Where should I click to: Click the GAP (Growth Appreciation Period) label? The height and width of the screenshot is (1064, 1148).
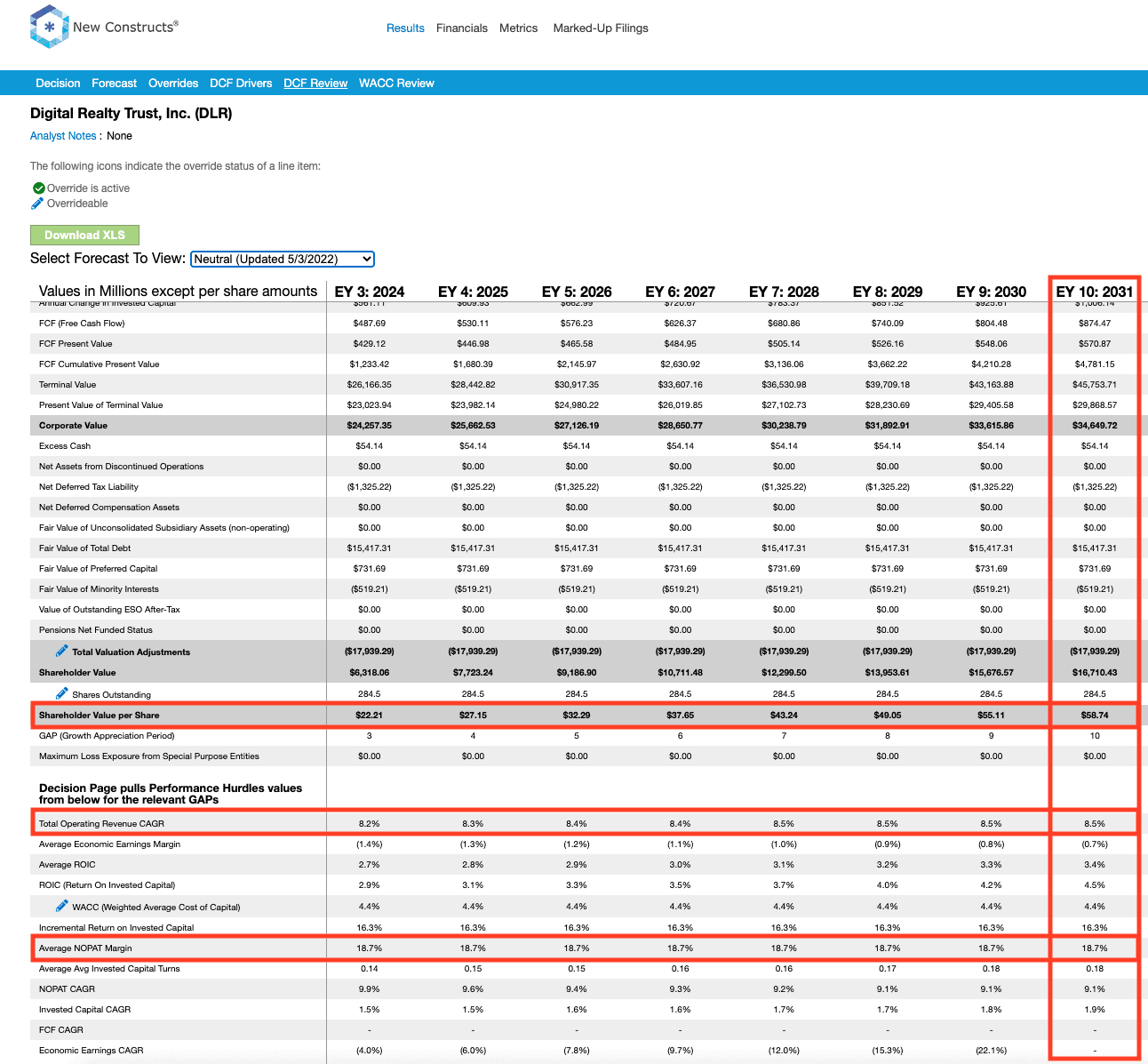coord(107,736)
